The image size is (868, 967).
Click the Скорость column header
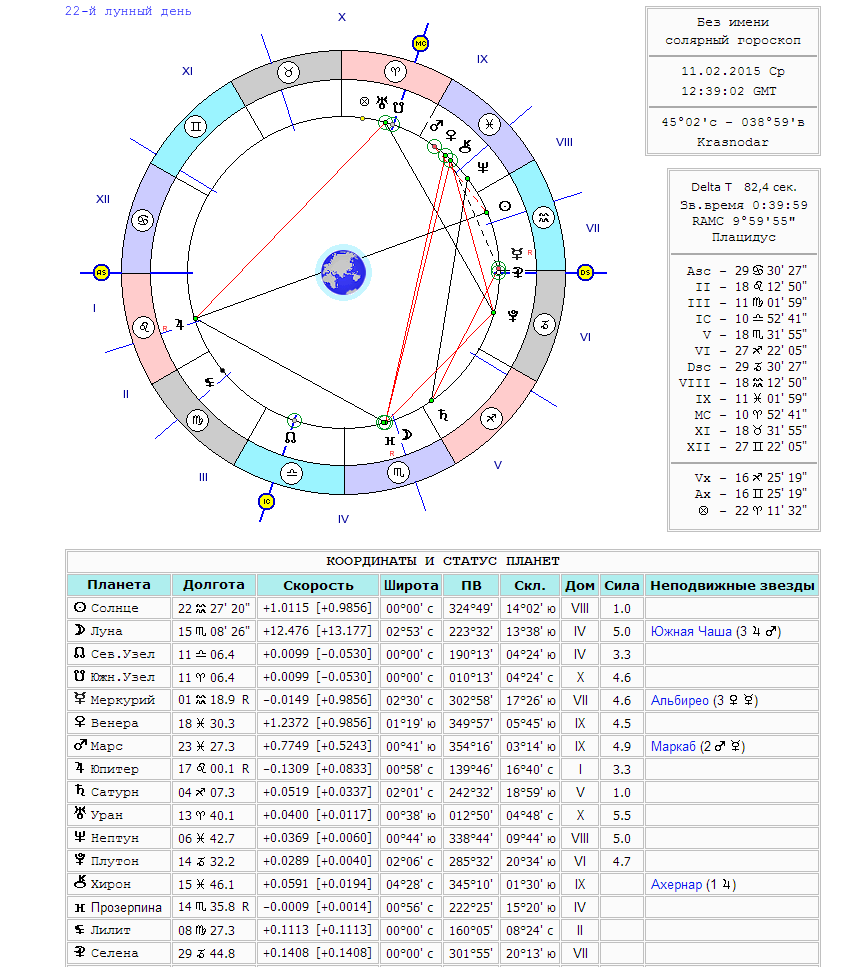(x=318, y=585)
